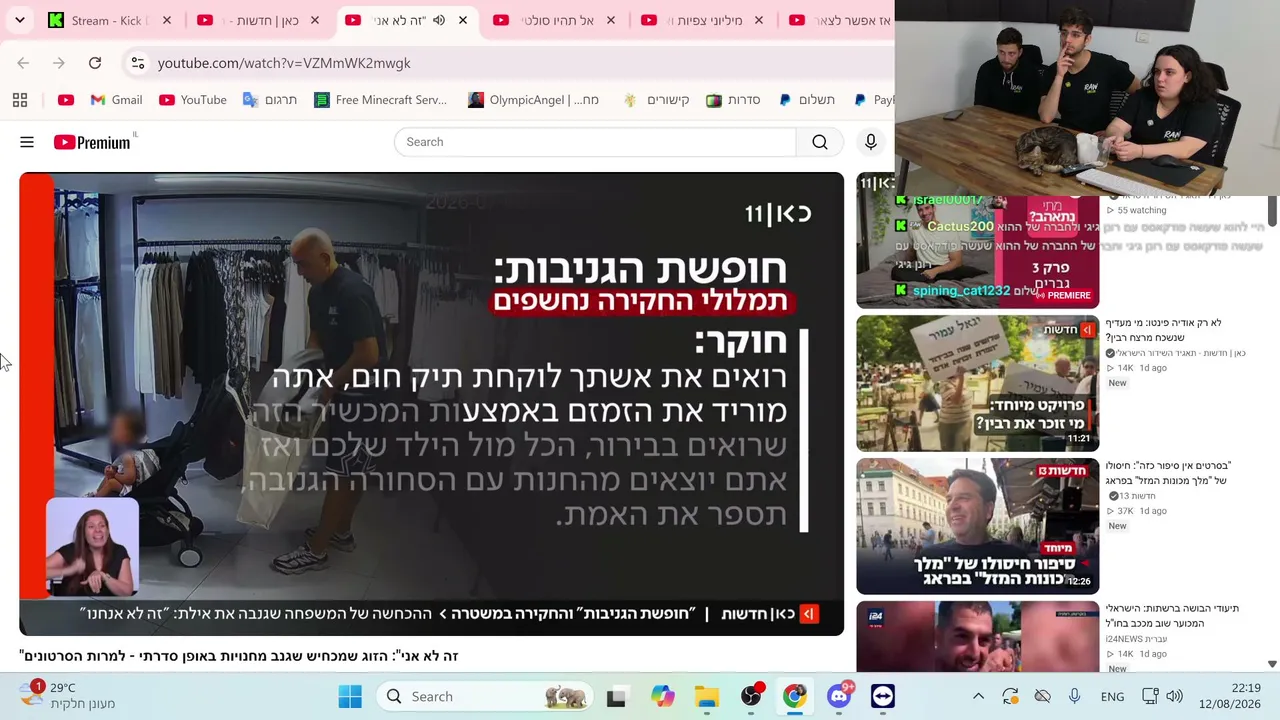Open the i24NEWS video thumbnail
The image size is (1280, 720).
[x=977, y=636]
